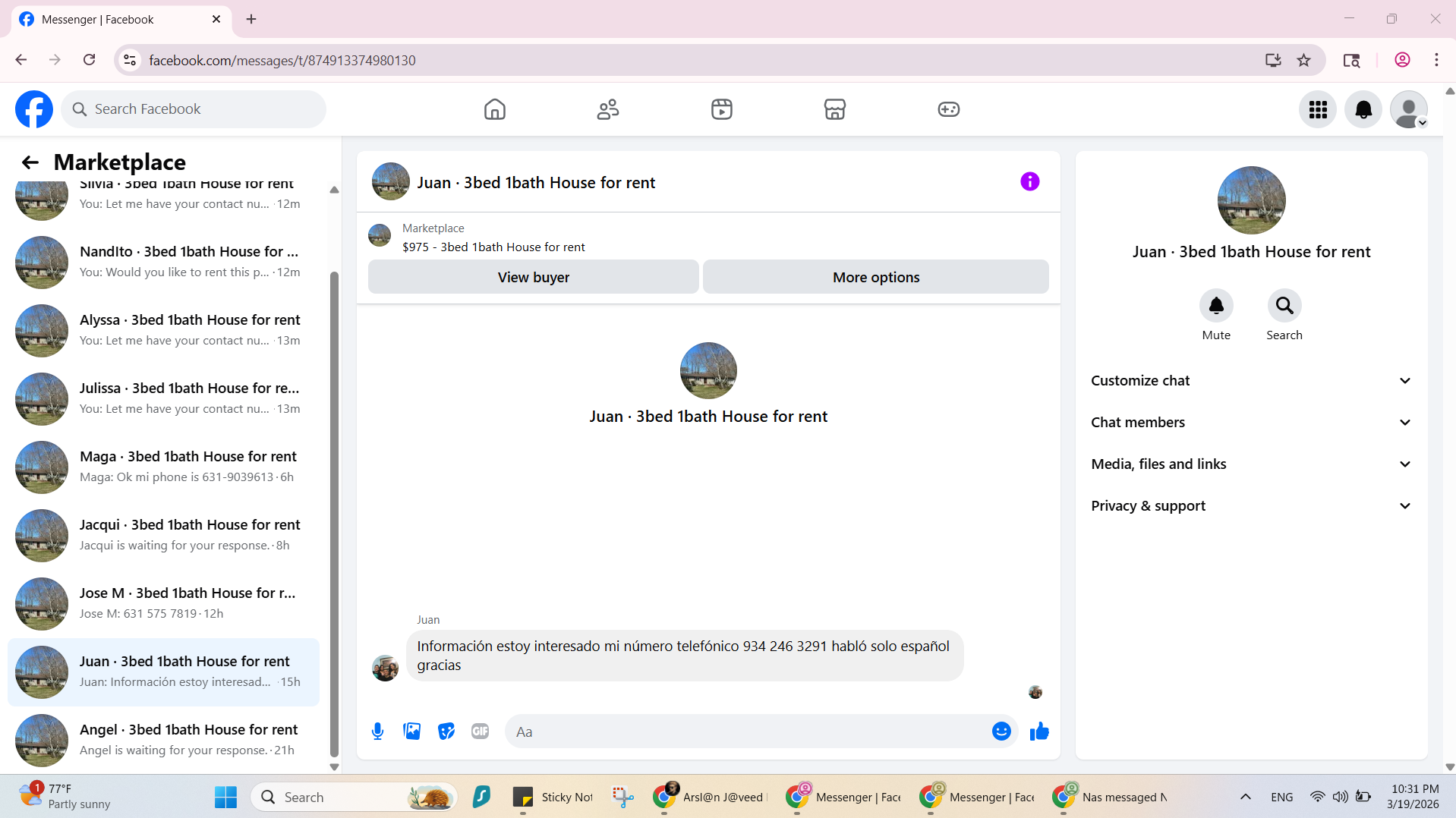
Task: Open the notifications bell icon
Action: (1363, 109)
